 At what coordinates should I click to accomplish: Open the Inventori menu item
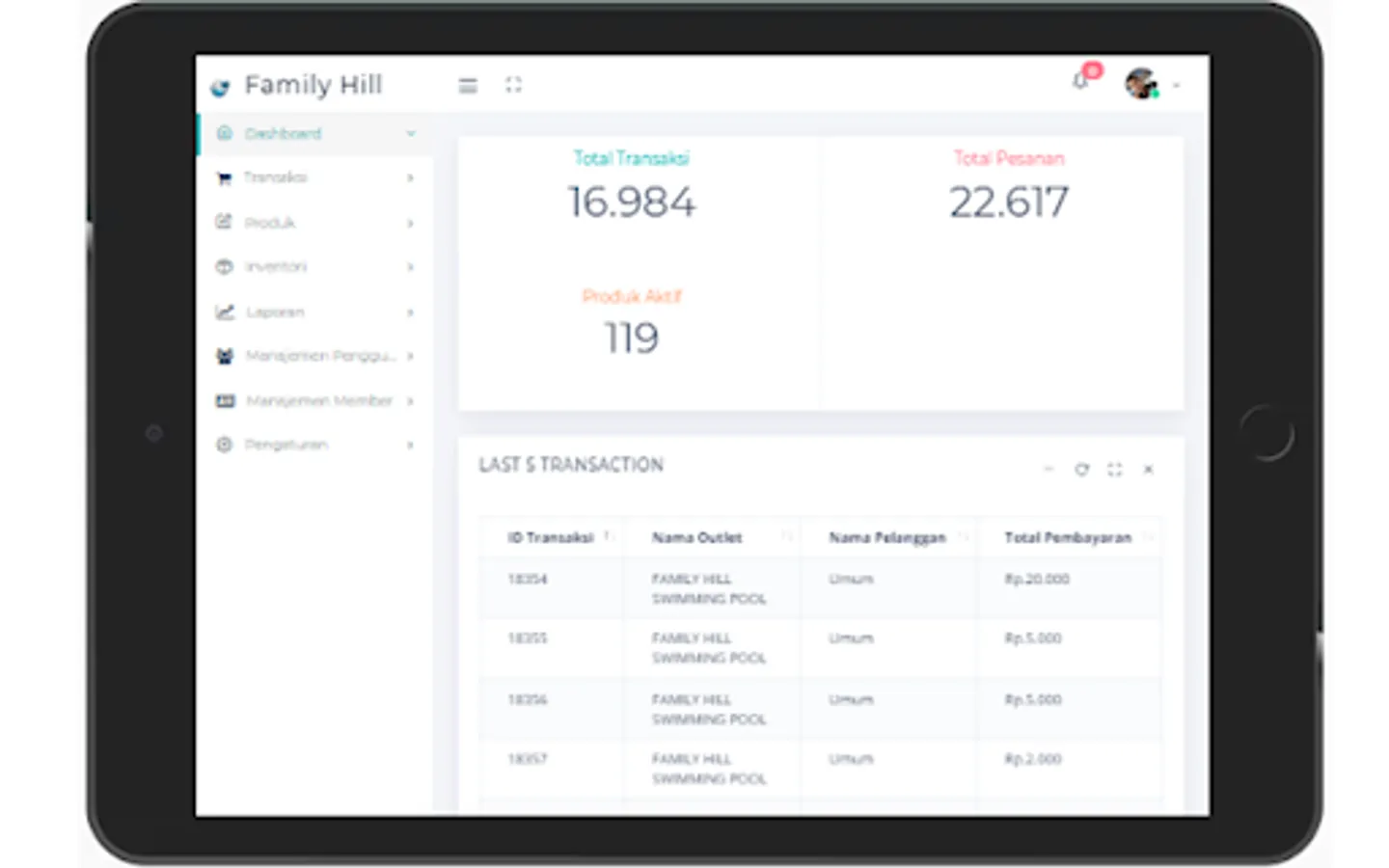point(315,266)
